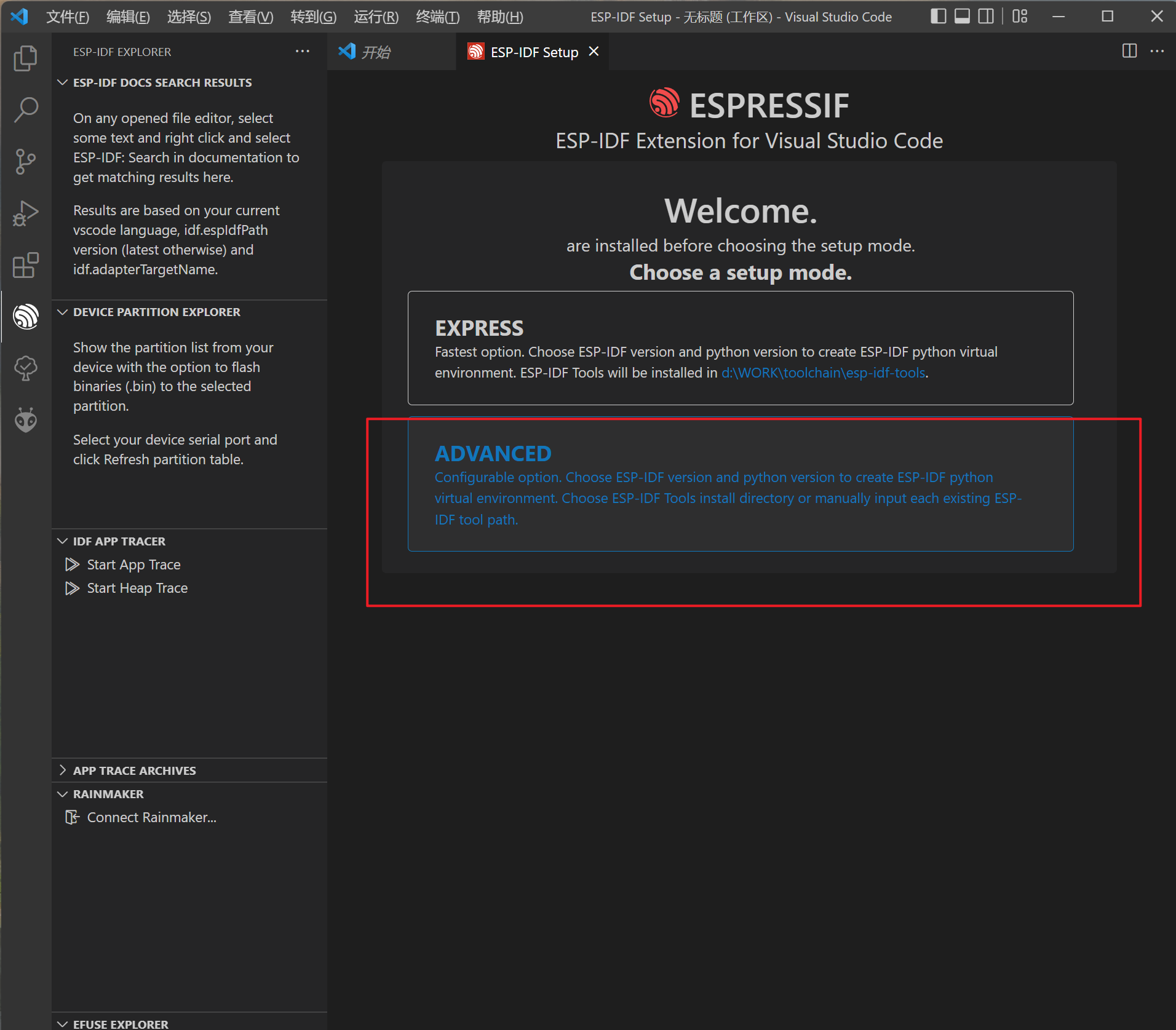Screen dimensions: 1176x1030
Task: Click the Connect Rainmaker sign-in icon
Action: pyautogui.click(x=72, y=817)
